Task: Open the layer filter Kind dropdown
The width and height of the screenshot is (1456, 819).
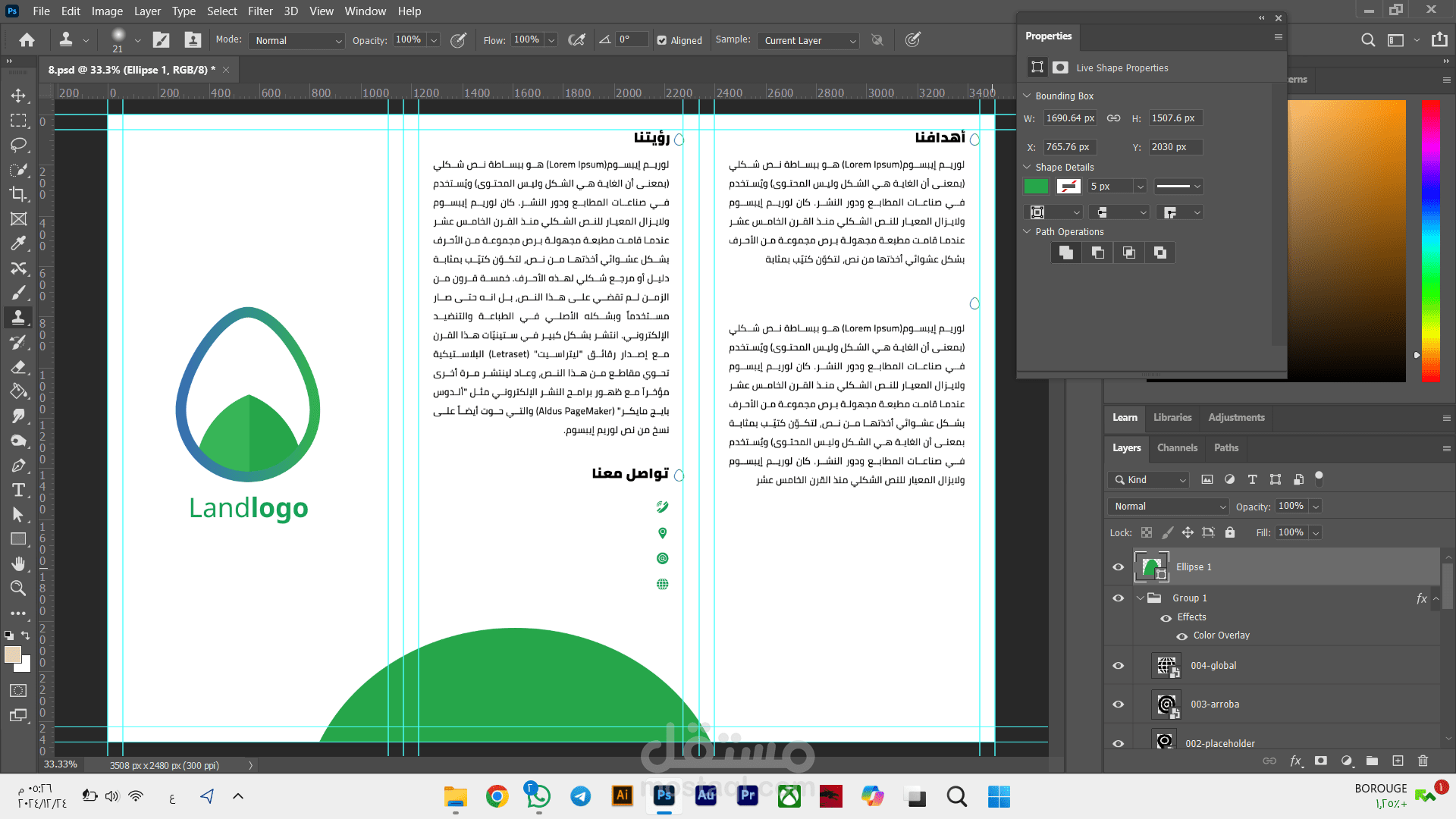Action: [x=1147, y=480]
